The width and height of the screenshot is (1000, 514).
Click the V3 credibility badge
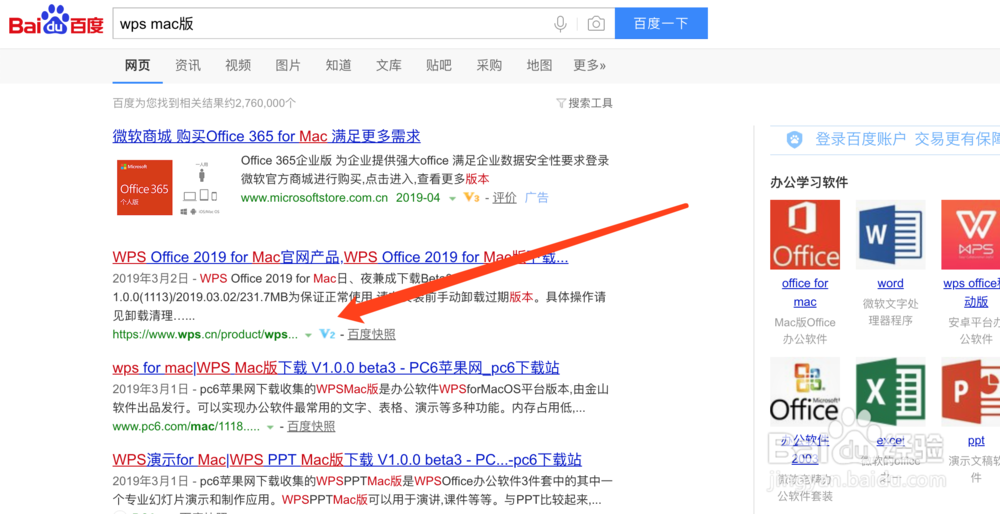point(471,197)
